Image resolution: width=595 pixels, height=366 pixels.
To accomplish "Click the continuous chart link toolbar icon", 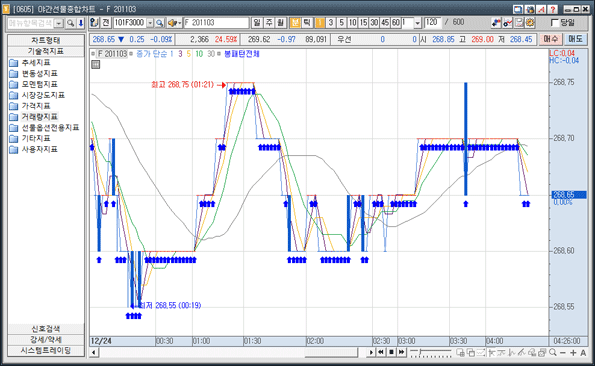I will click(x=496, y=23).
